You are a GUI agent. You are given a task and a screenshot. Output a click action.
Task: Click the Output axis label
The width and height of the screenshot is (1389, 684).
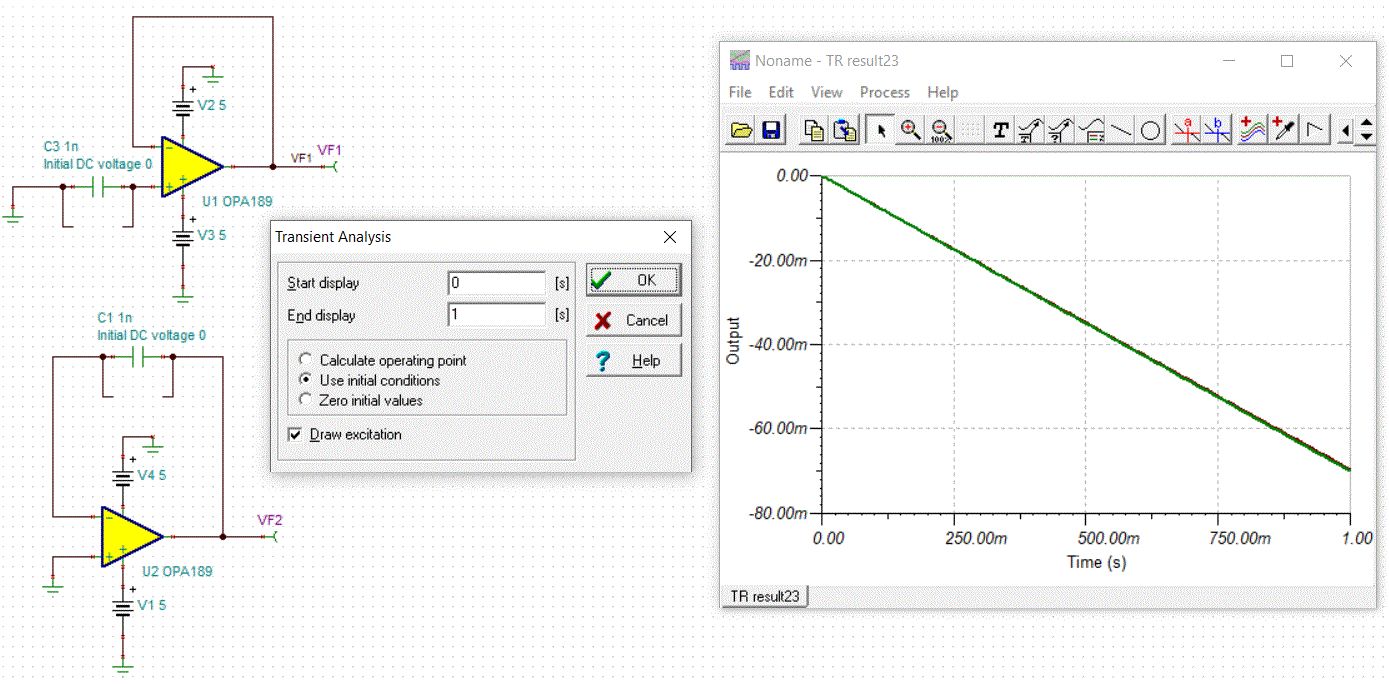734,340
